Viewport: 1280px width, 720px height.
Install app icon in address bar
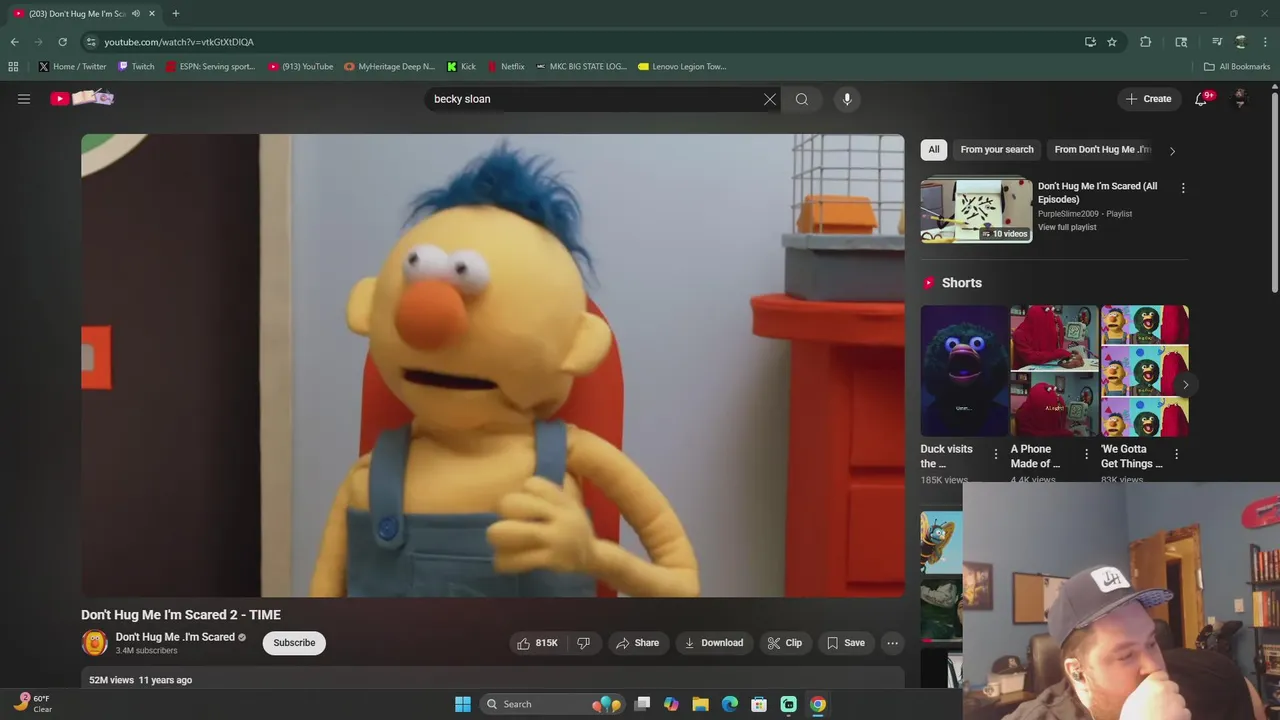tap(1090, 42)
